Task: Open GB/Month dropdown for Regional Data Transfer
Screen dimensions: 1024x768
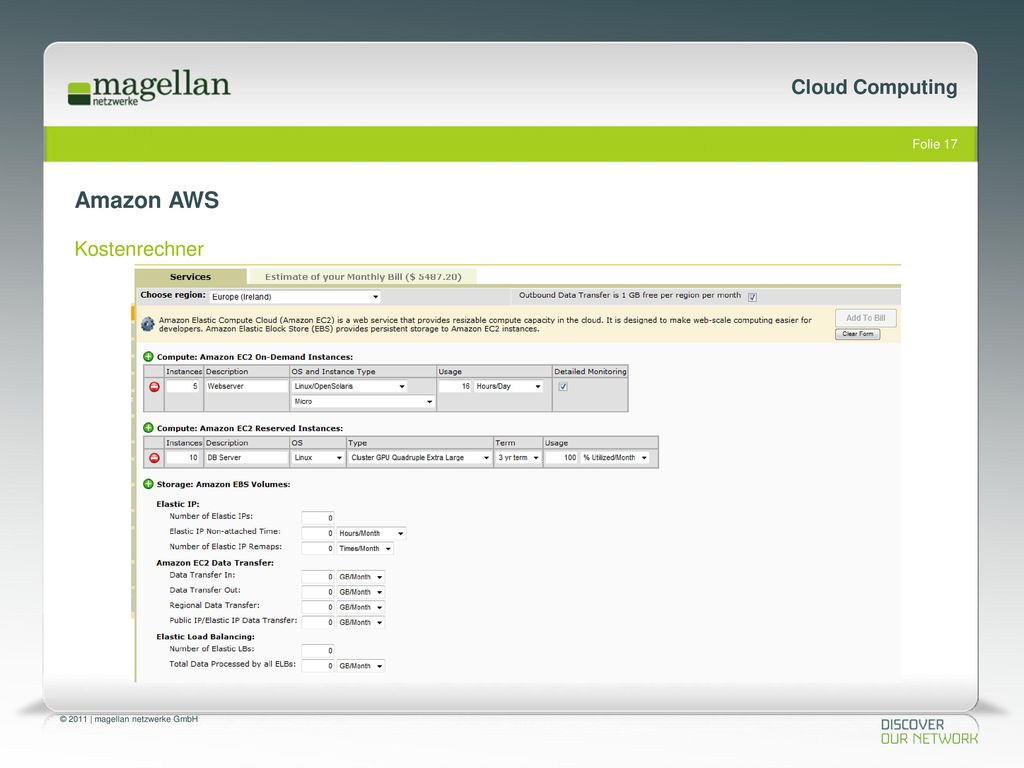Action: coord(360,607)
